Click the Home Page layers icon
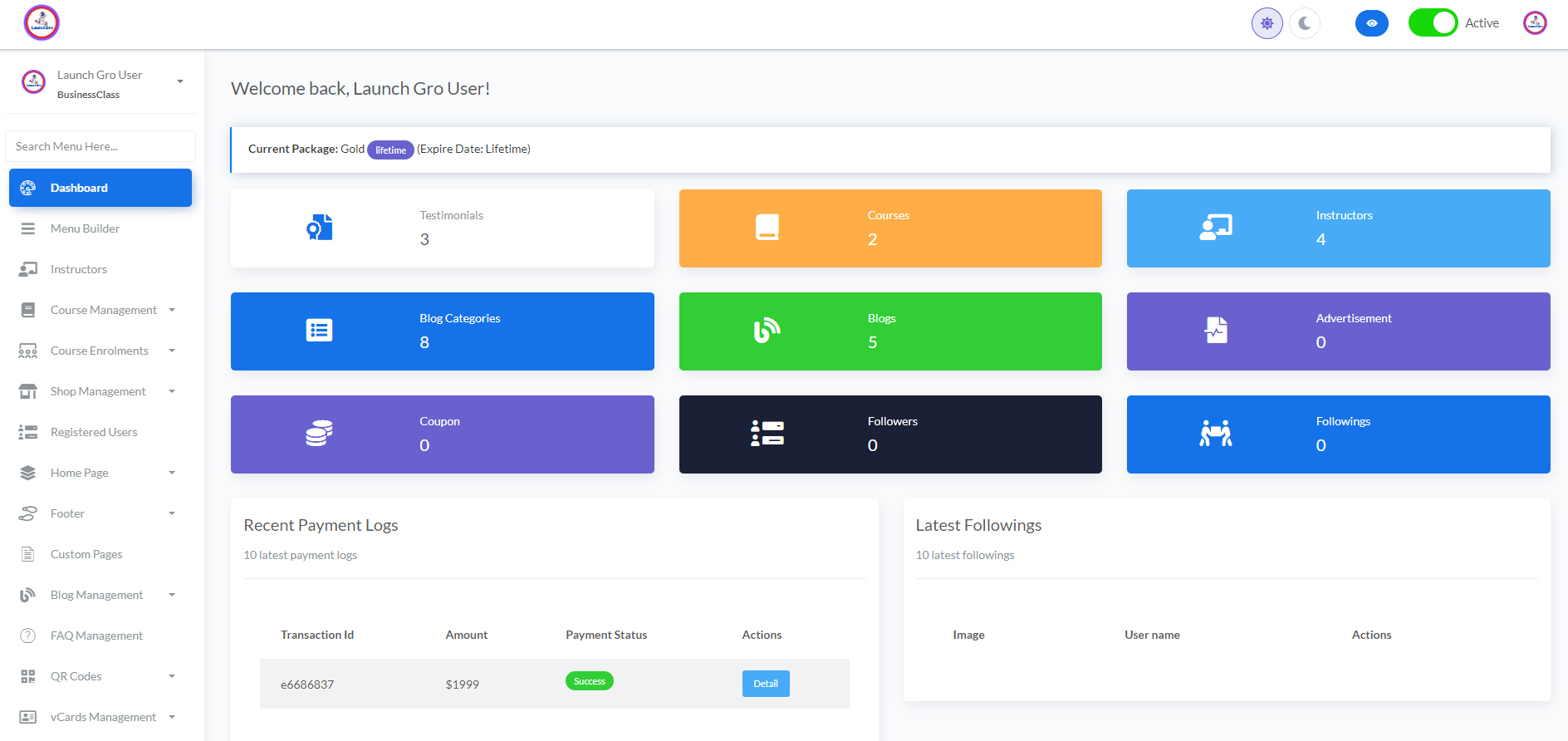Viewport: 1568px width, 741px height. pyautogui.click(x=28, y=473)
